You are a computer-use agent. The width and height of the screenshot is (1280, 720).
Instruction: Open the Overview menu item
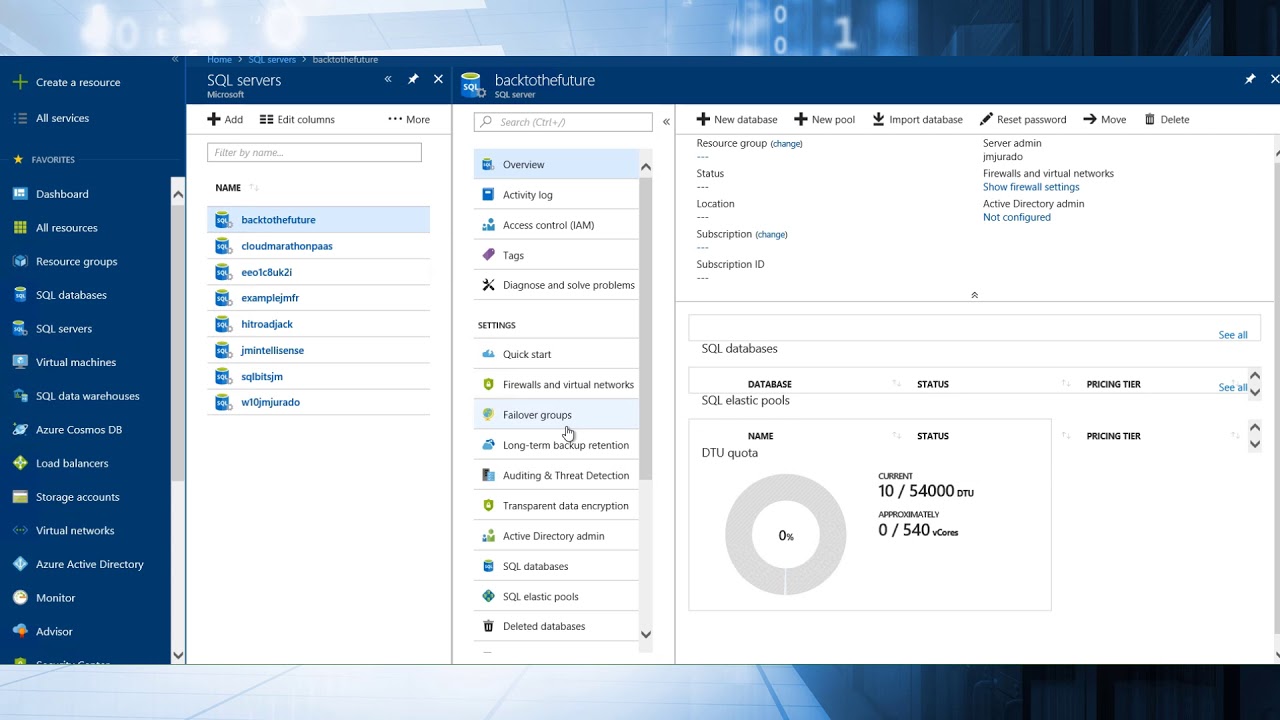[x=556, y=164]
